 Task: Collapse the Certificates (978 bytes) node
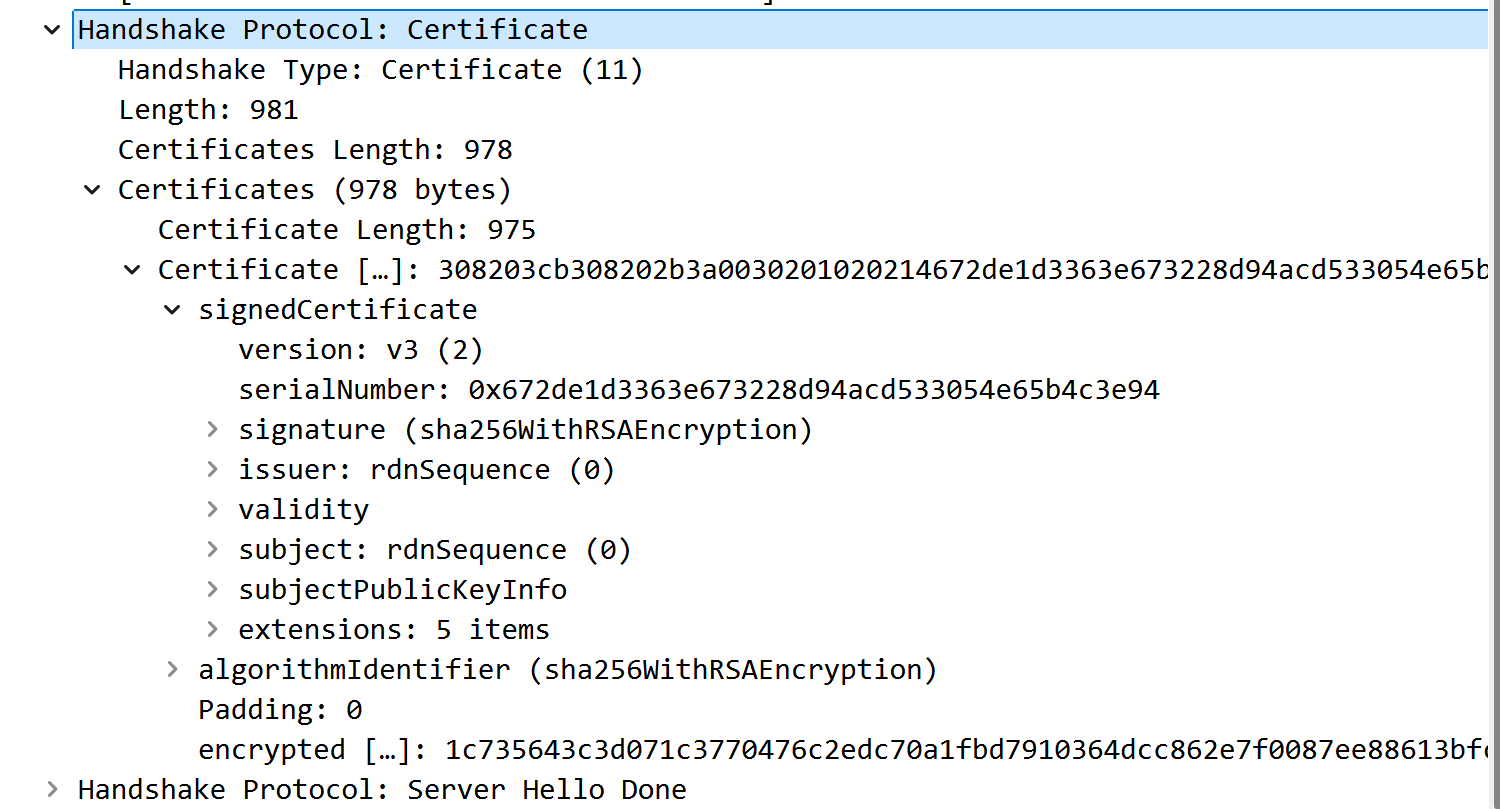pyautogui.click(x=92, y=190)
